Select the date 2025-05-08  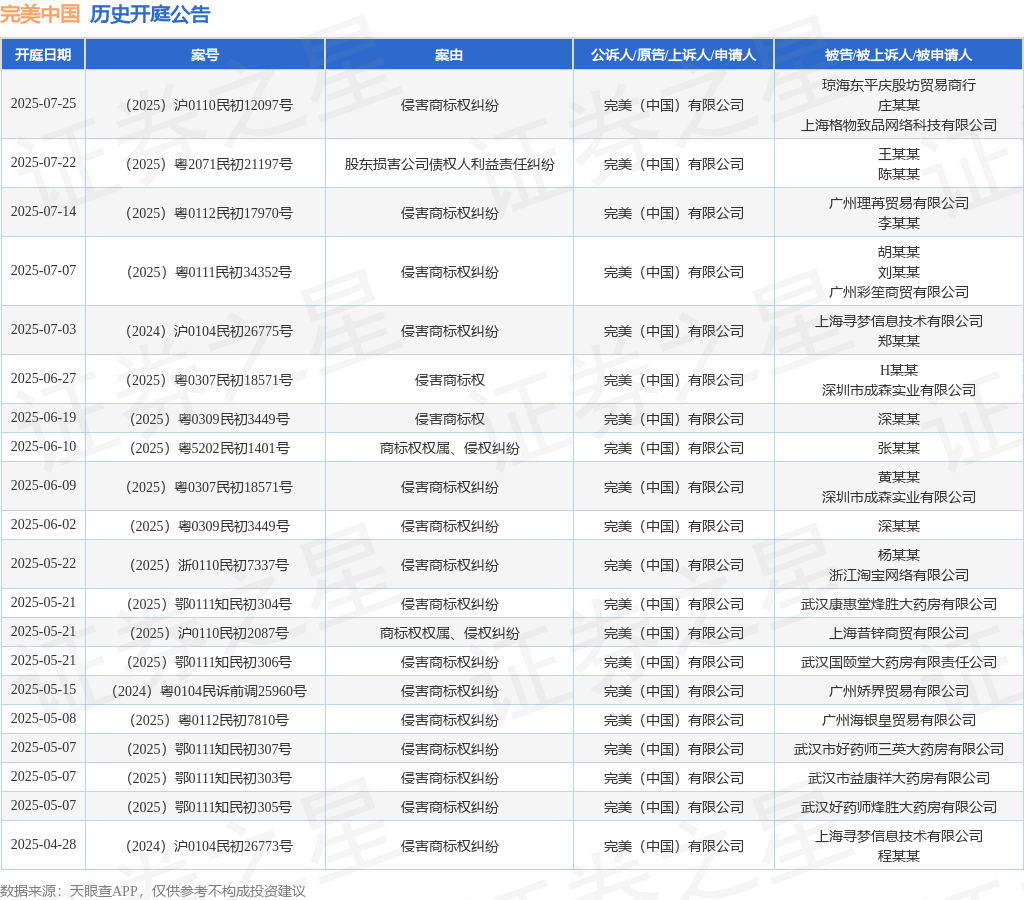43,718
